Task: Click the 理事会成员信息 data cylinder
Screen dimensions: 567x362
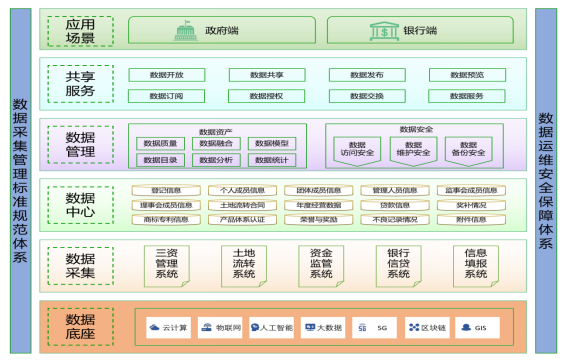Action: (166, 205)
